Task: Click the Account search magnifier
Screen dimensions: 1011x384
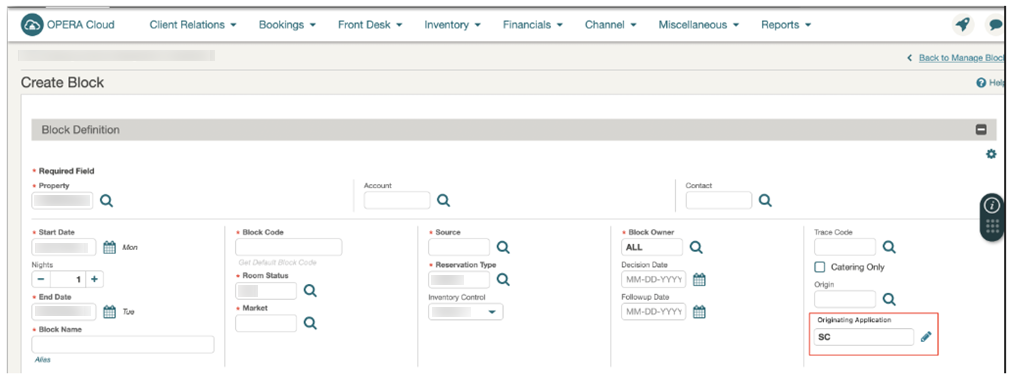Action: [444, 201]
